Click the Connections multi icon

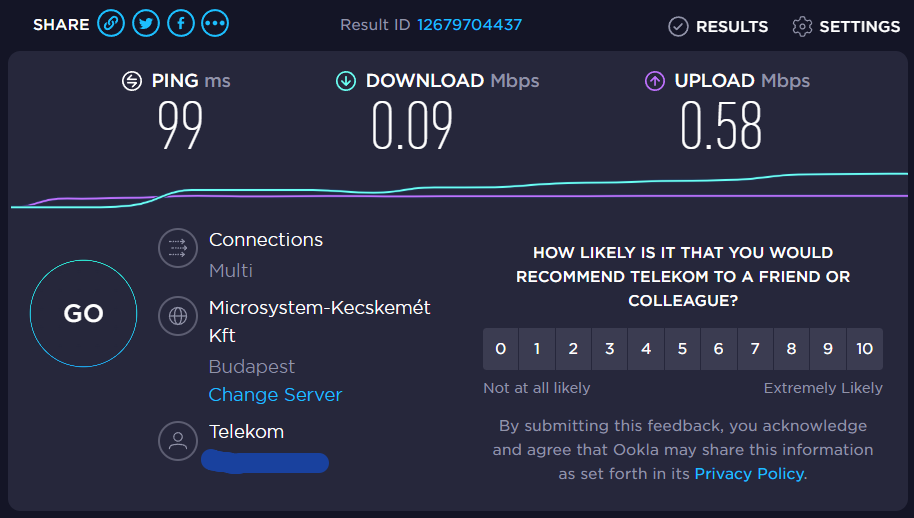coord(178,248)
